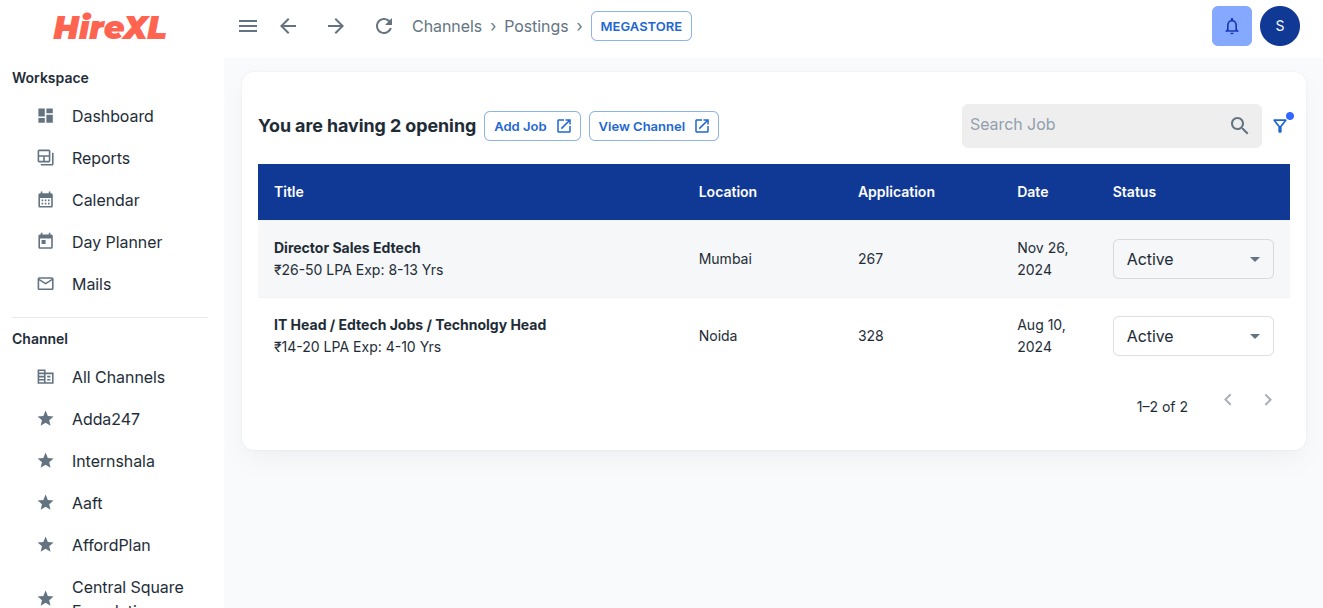The width and height of the screenshot is (1323, 608).
Task: Open the Calendar view
Action: coord(105,200)
